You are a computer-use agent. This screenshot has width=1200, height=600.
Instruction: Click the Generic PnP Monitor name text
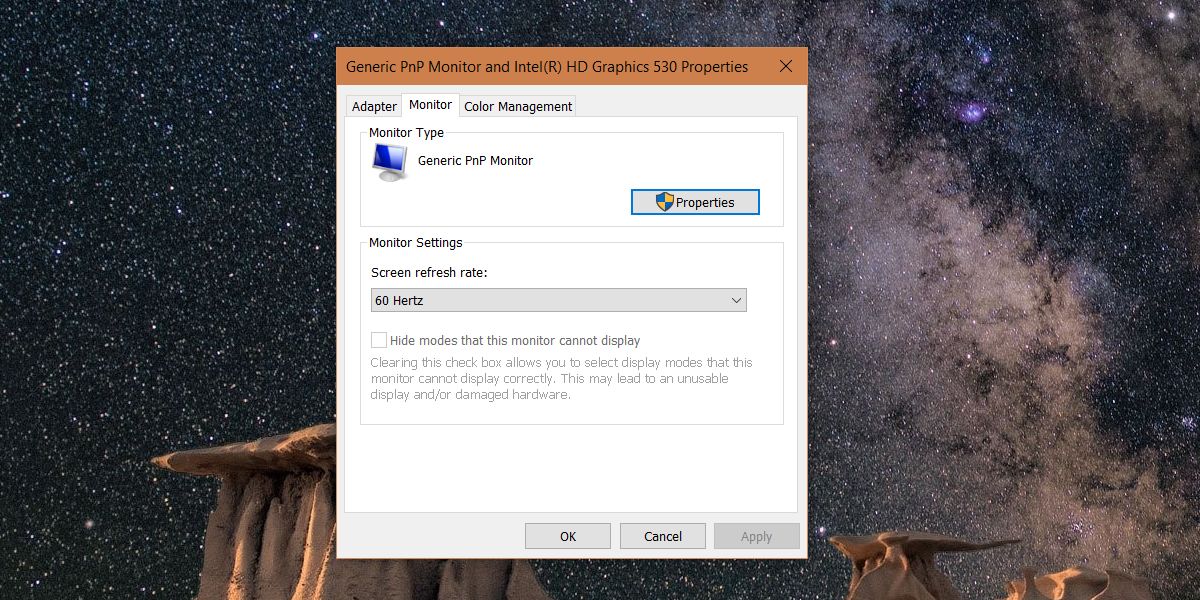tap(475, 160)
